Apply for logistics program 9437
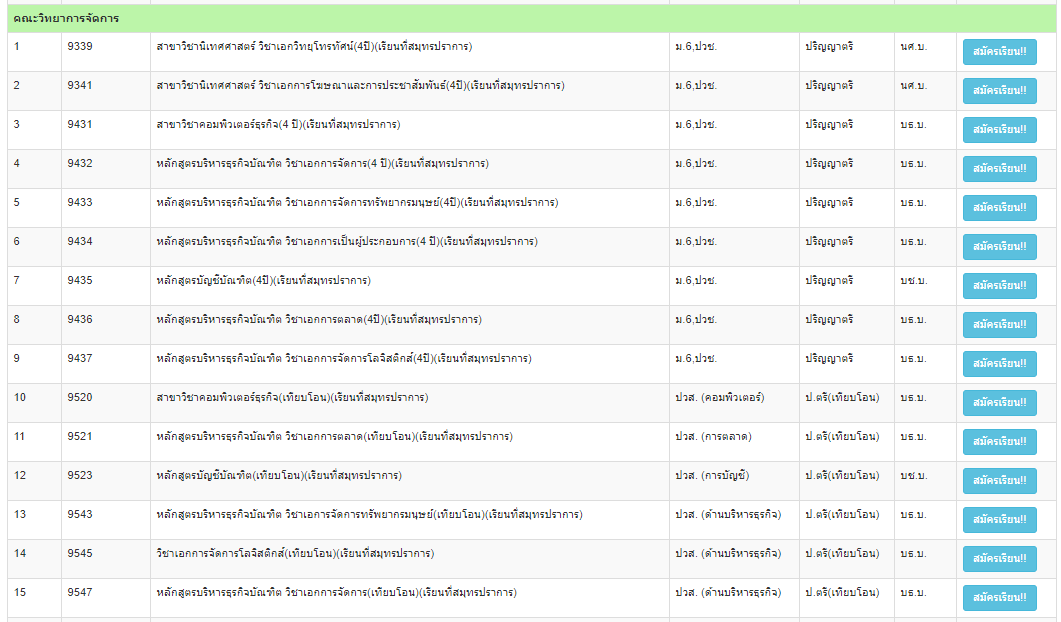 click(x=999, y=364)
